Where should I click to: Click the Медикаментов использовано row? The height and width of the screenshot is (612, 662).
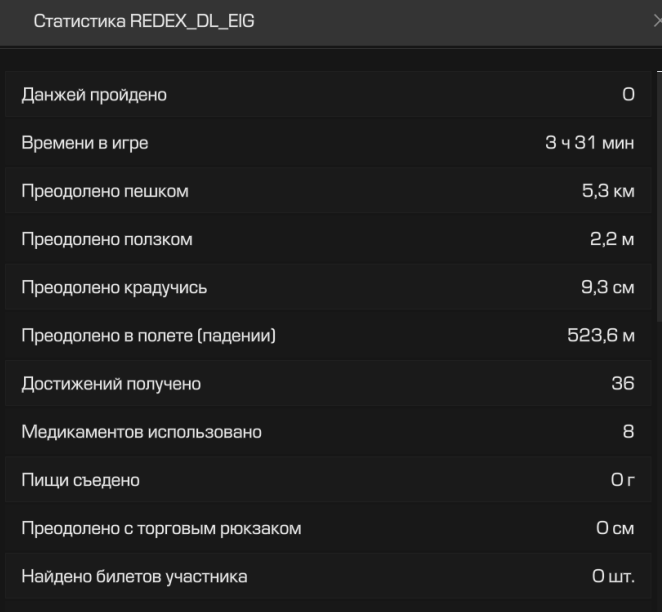328,431
